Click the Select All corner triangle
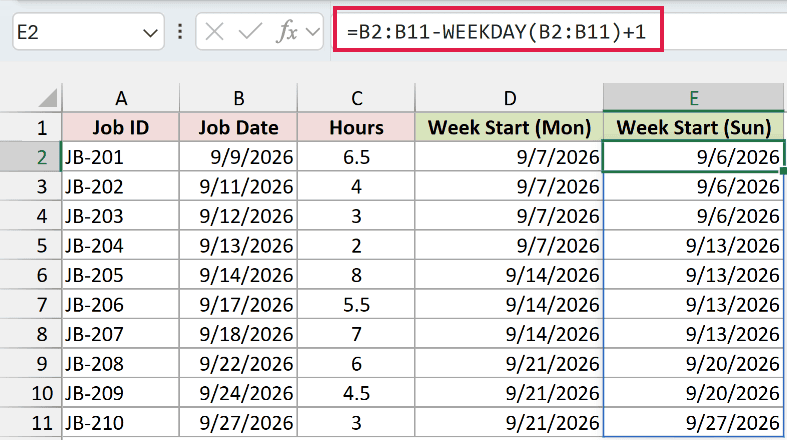 pos(48,97)
